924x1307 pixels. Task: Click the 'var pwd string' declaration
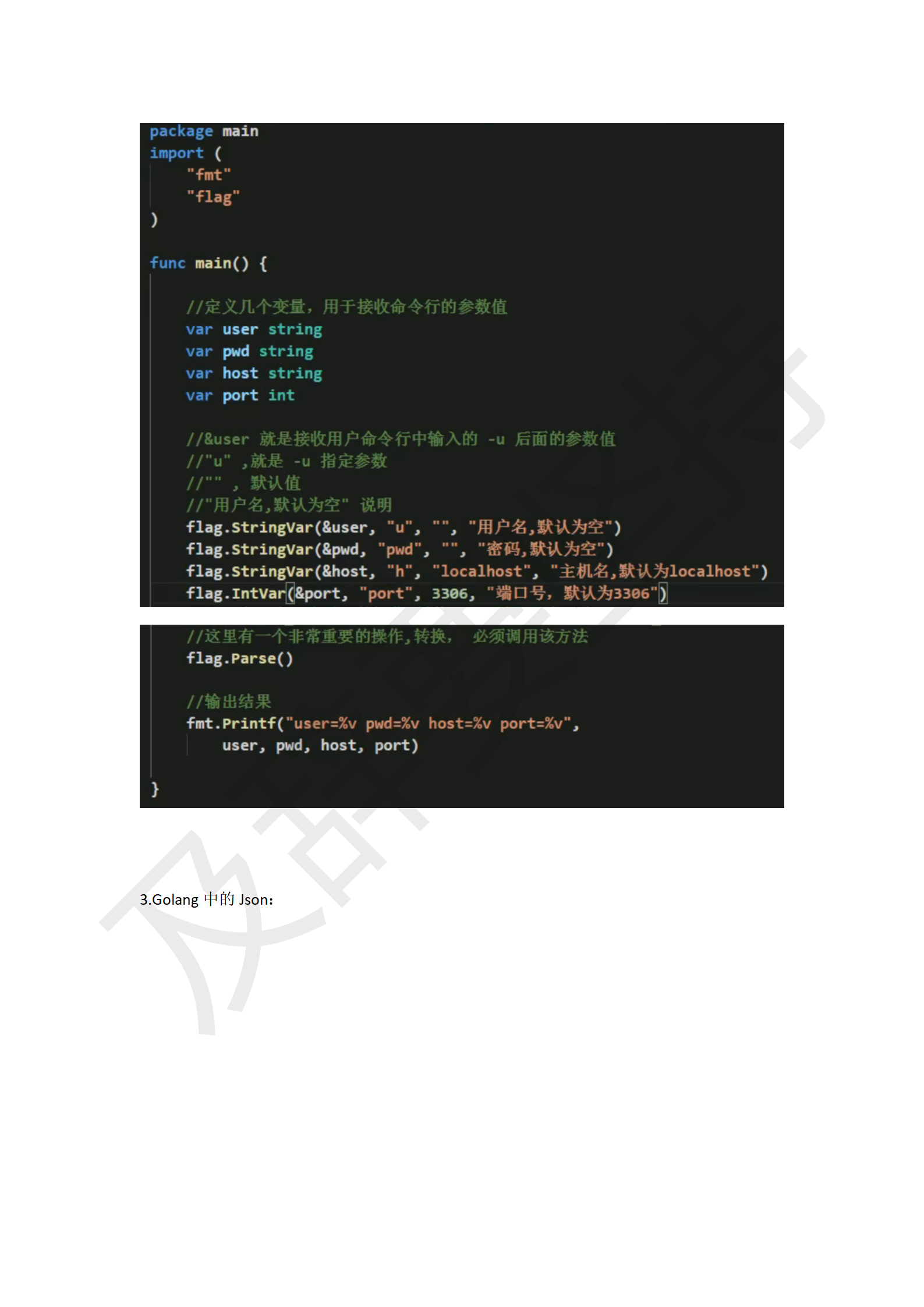tap(249, 352)
